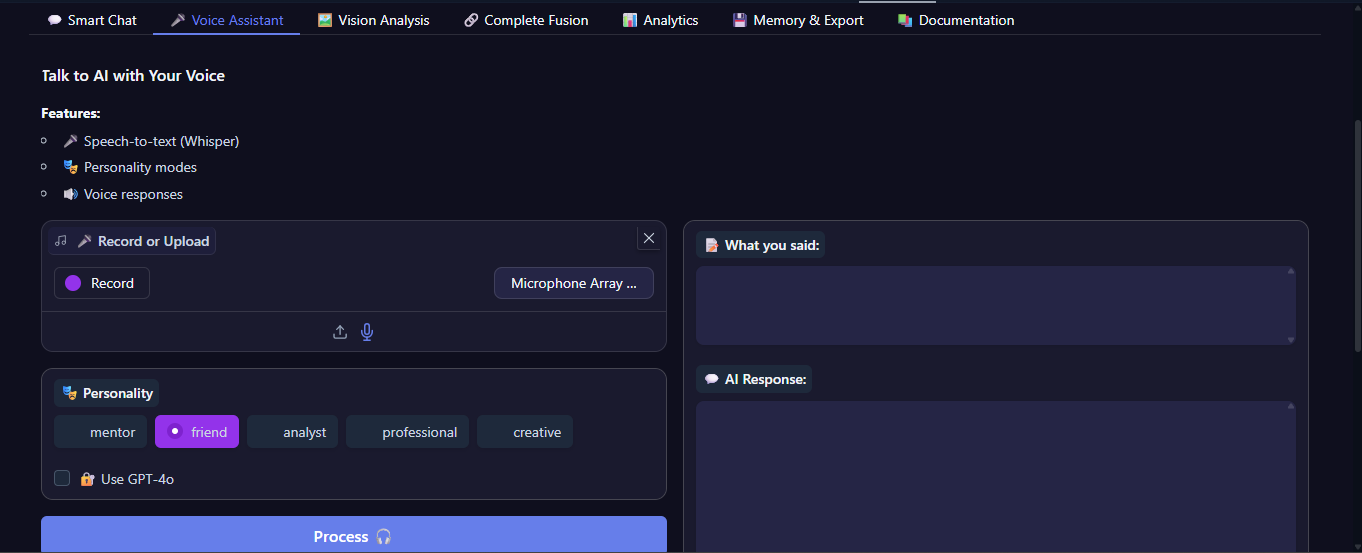
Task: Click the microphone source icon
Action: 367,332
